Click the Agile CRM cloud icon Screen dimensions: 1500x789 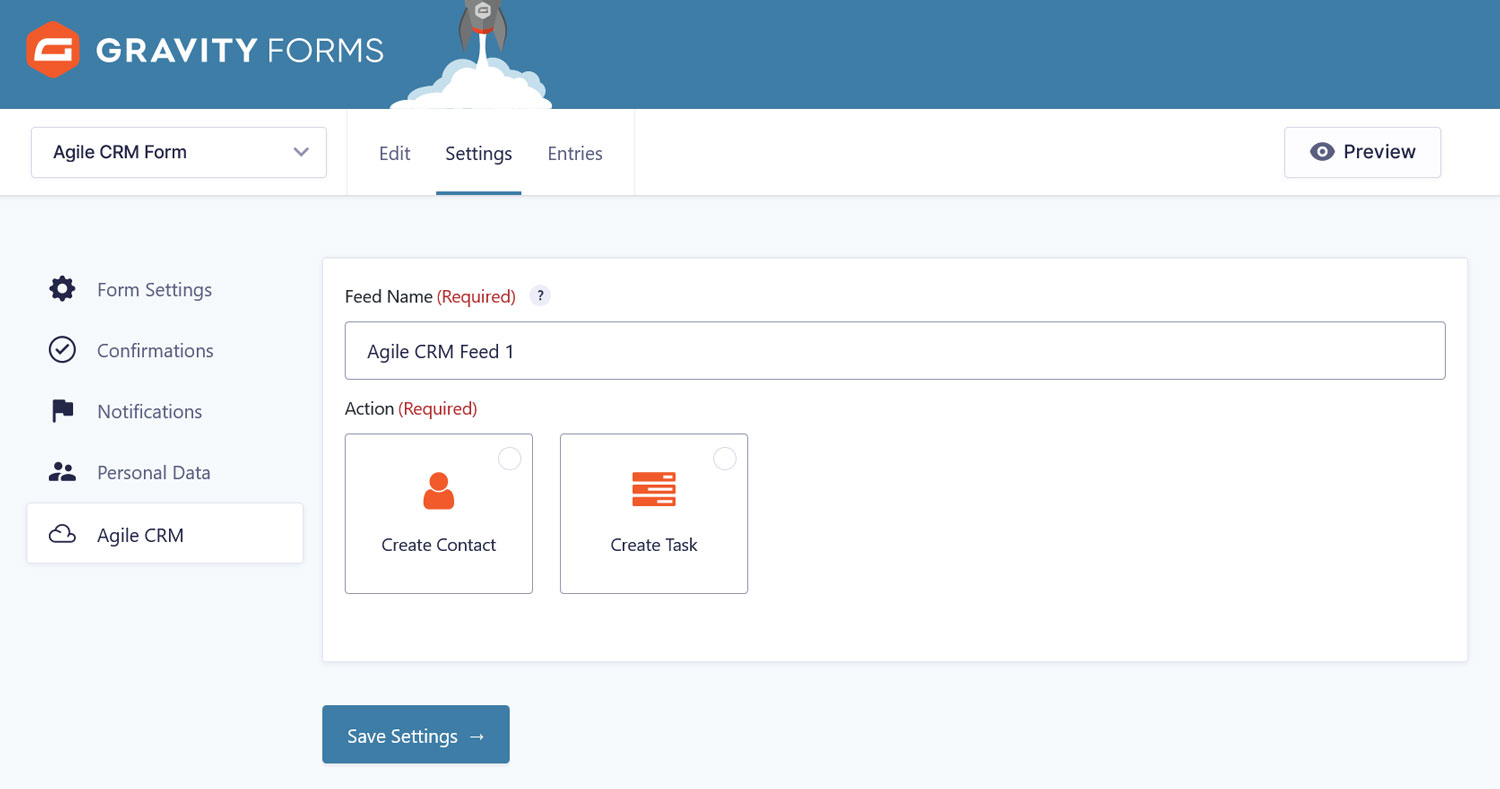62,534
